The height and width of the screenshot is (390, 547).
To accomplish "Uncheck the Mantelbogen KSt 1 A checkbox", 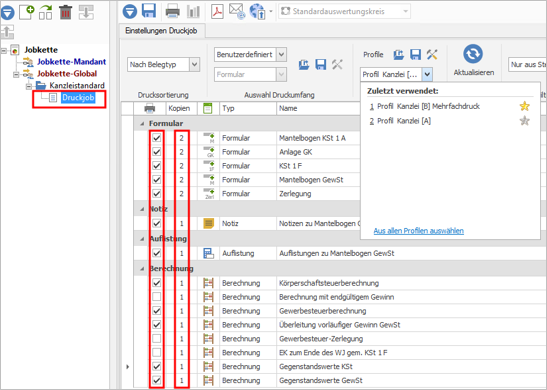I will (157, 138).
